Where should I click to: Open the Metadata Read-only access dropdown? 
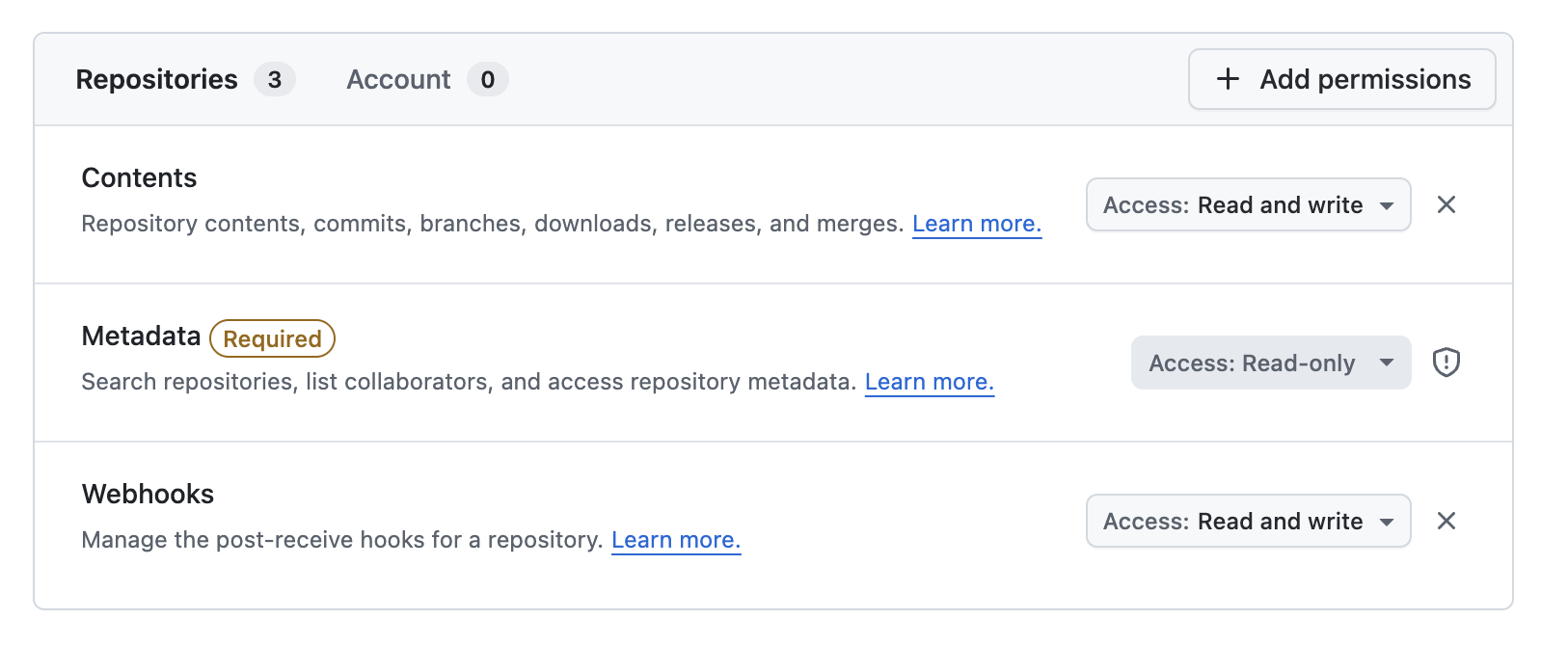tap(1271, 363)
